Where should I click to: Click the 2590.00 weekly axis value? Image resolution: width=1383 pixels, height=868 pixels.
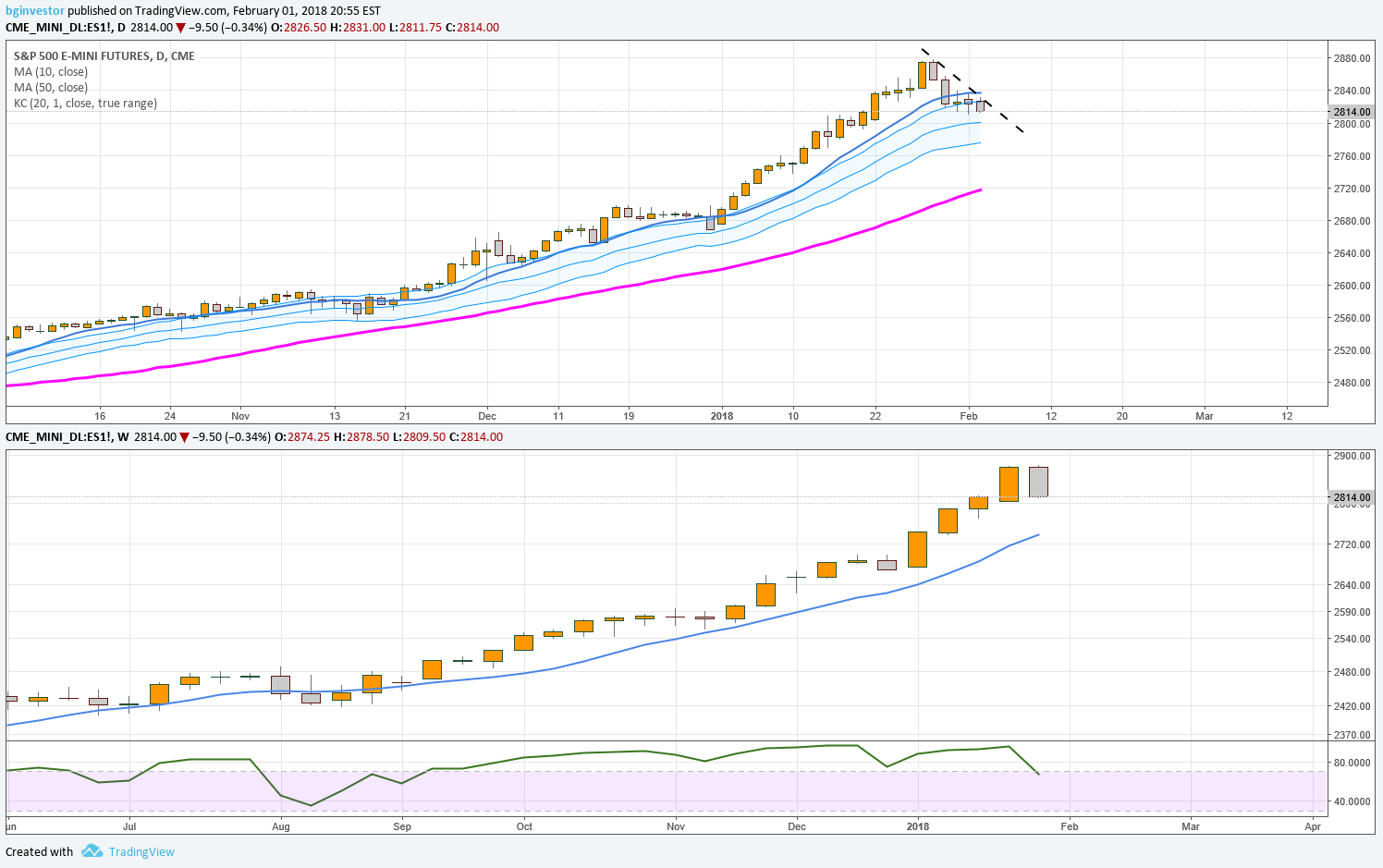(1352, 612)
